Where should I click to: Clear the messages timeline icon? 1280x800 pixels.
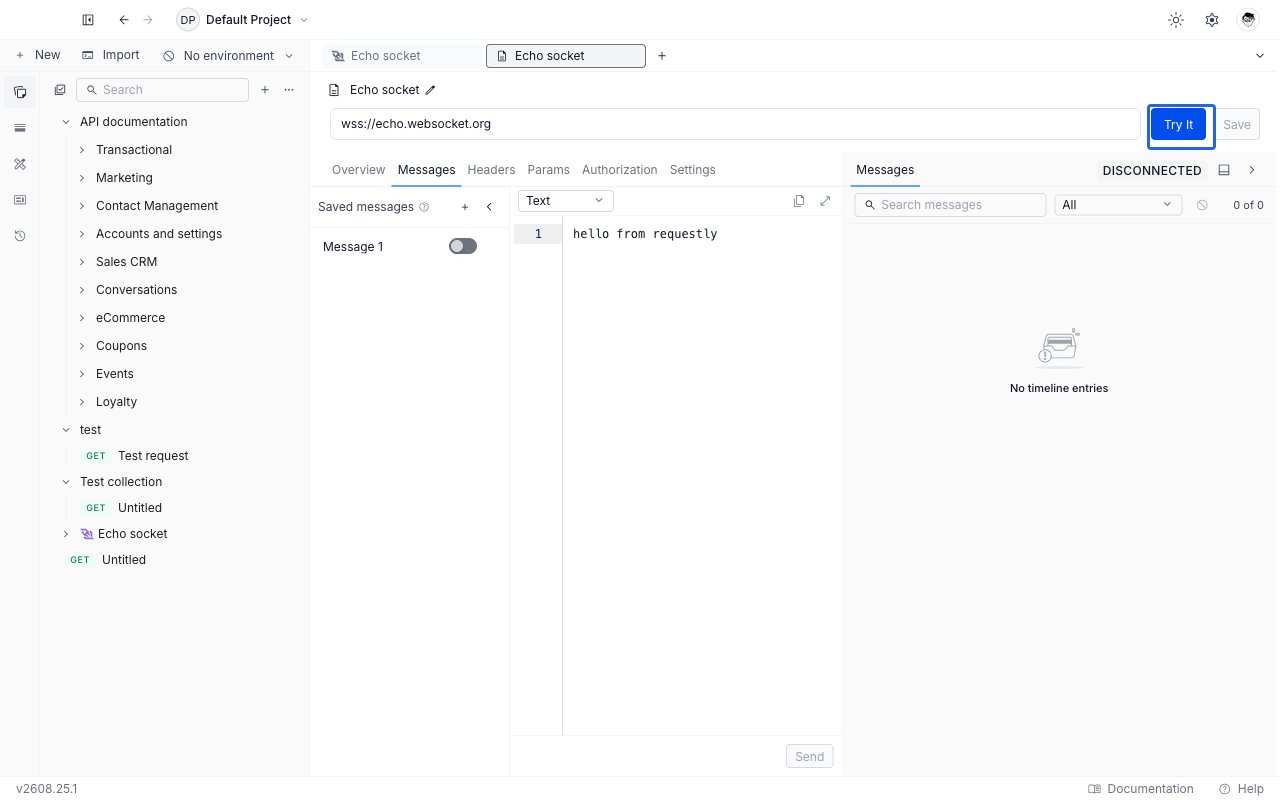1202,205
